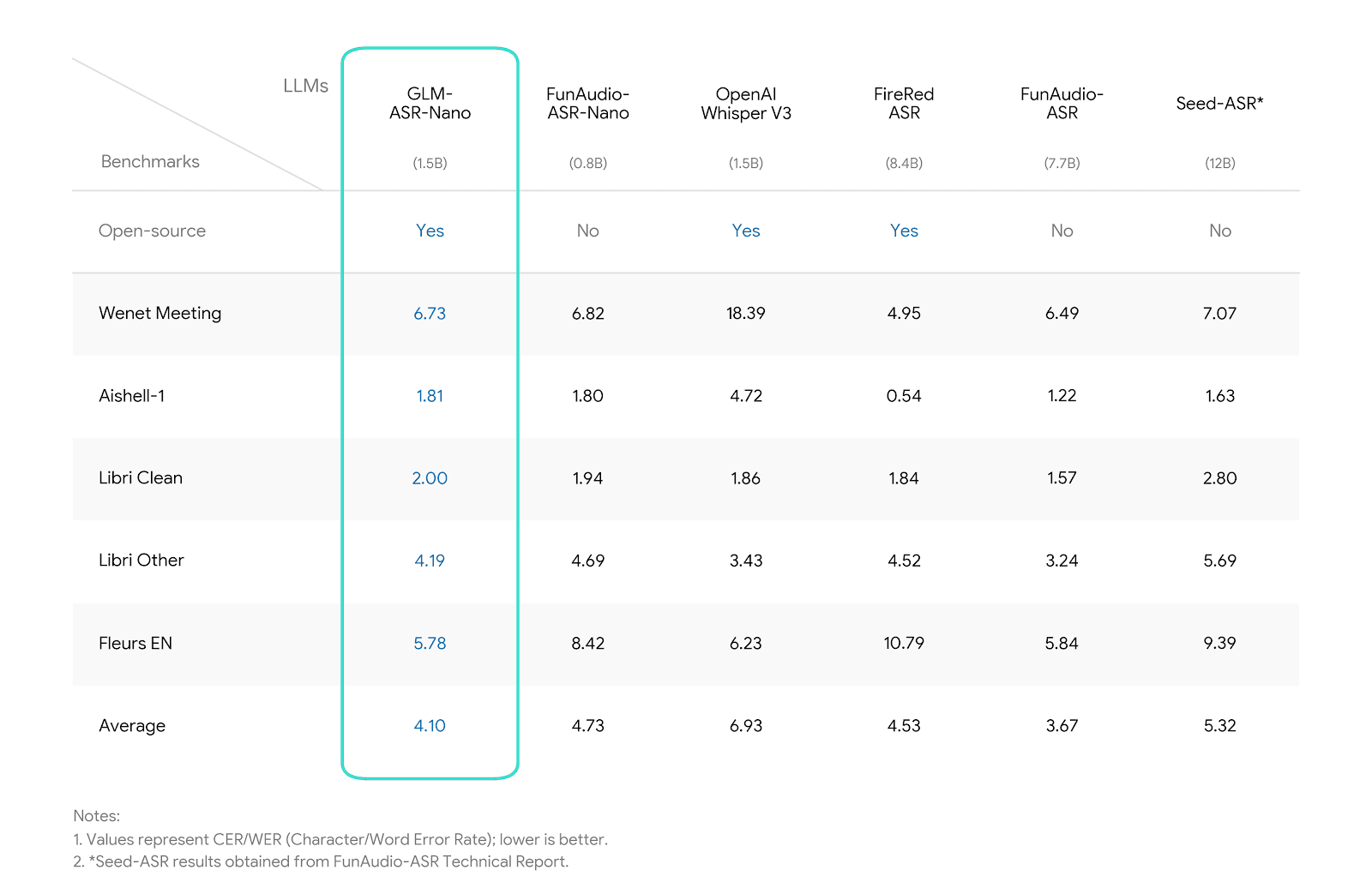Click the Wenet Meeting row label

point(160,314)
